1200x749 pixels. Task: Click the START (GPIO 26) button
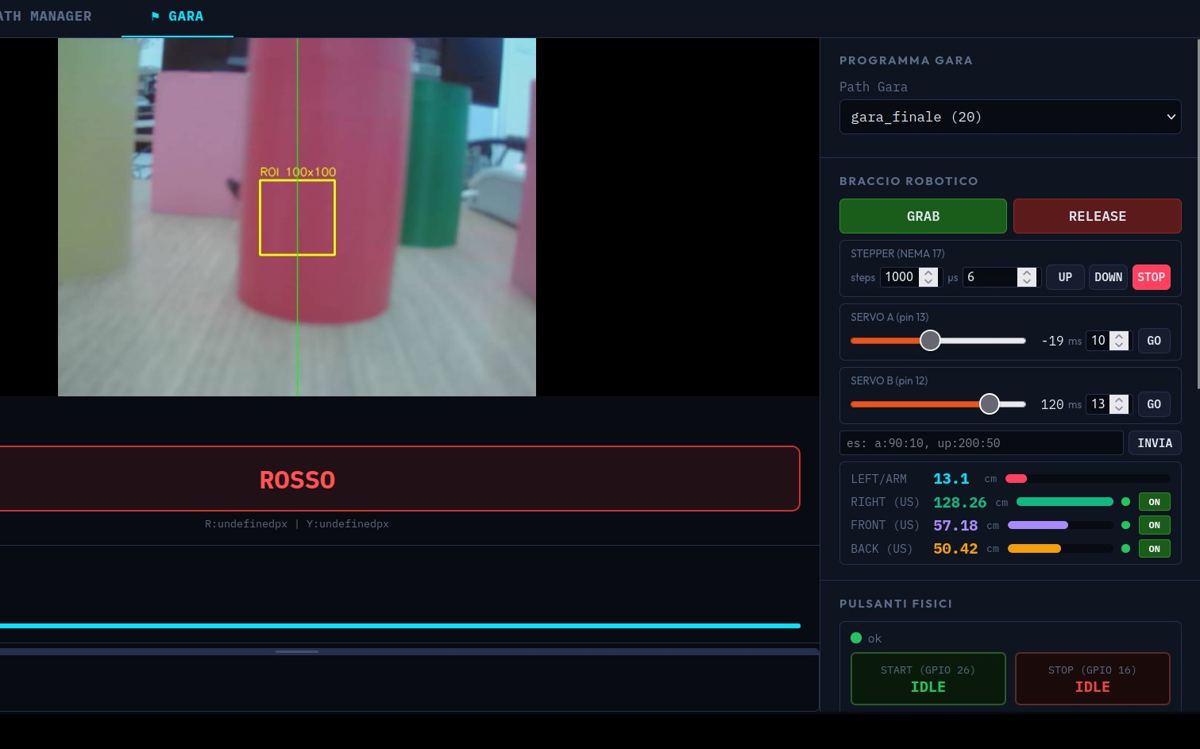(928, 679)
